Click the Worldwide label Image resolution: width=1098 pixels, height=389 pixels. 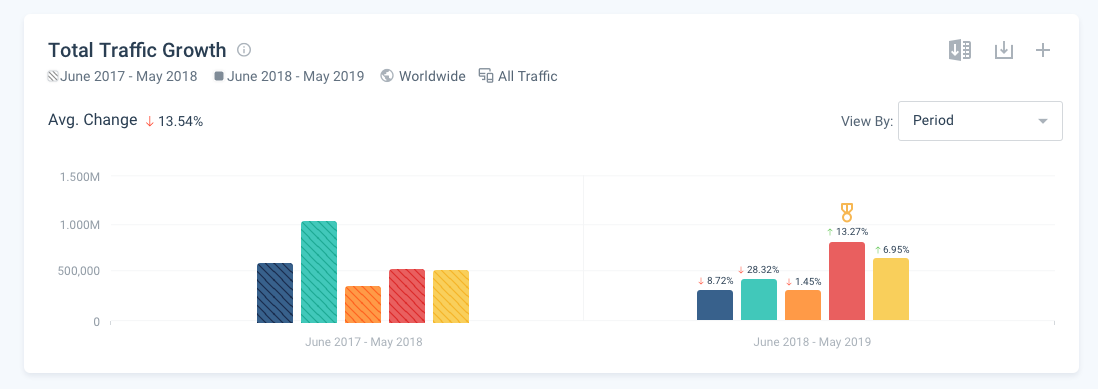pyautogui.click(x=432, y=76)
